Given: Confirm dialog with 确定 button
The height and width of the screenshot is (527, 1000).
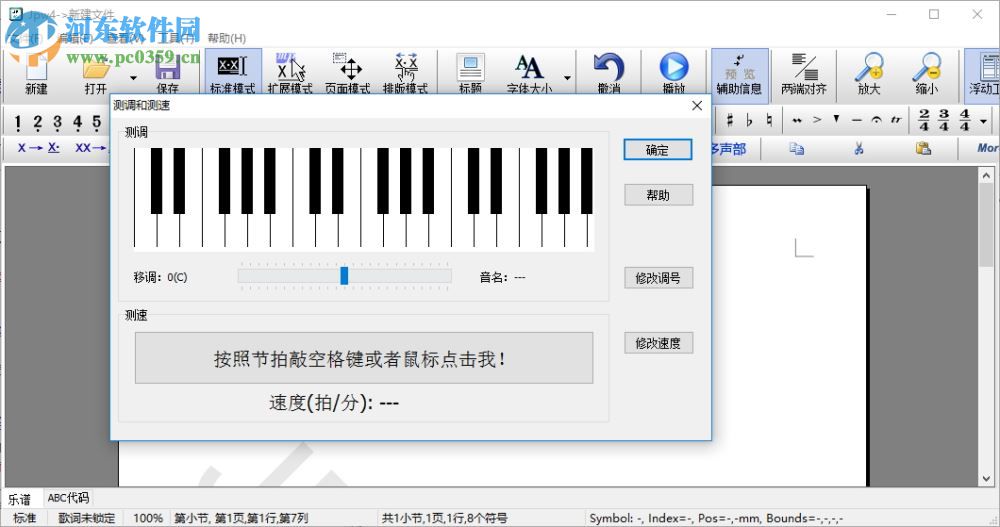Looking at the screenshot, I should [658, 150].
